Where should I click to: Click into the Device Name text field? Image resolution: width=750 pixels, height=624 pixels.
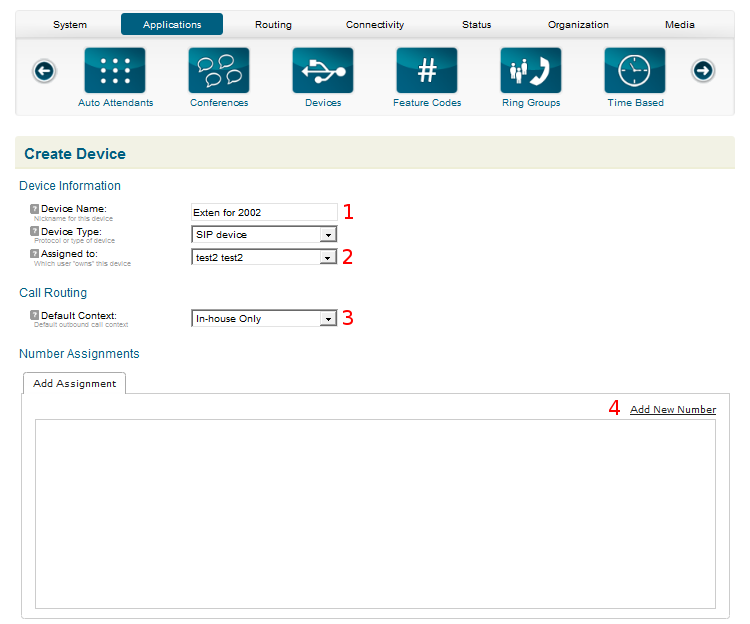pos(264,212)
